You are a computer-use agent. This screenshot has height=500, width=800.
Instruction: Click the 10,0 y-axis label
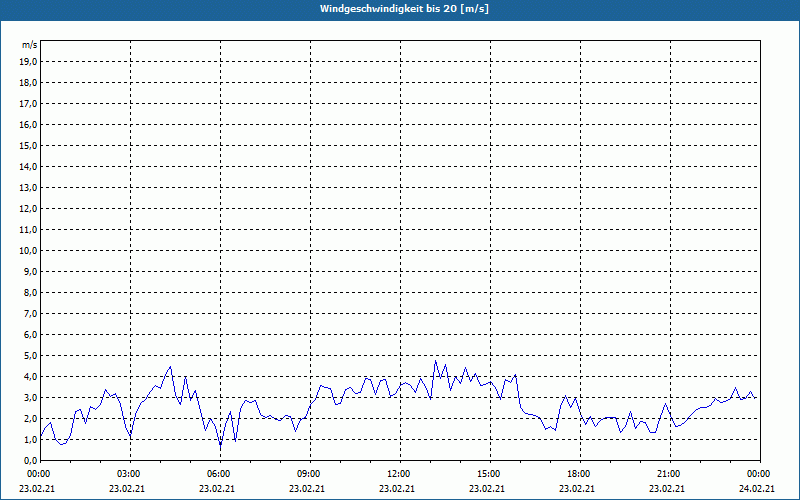28,251
